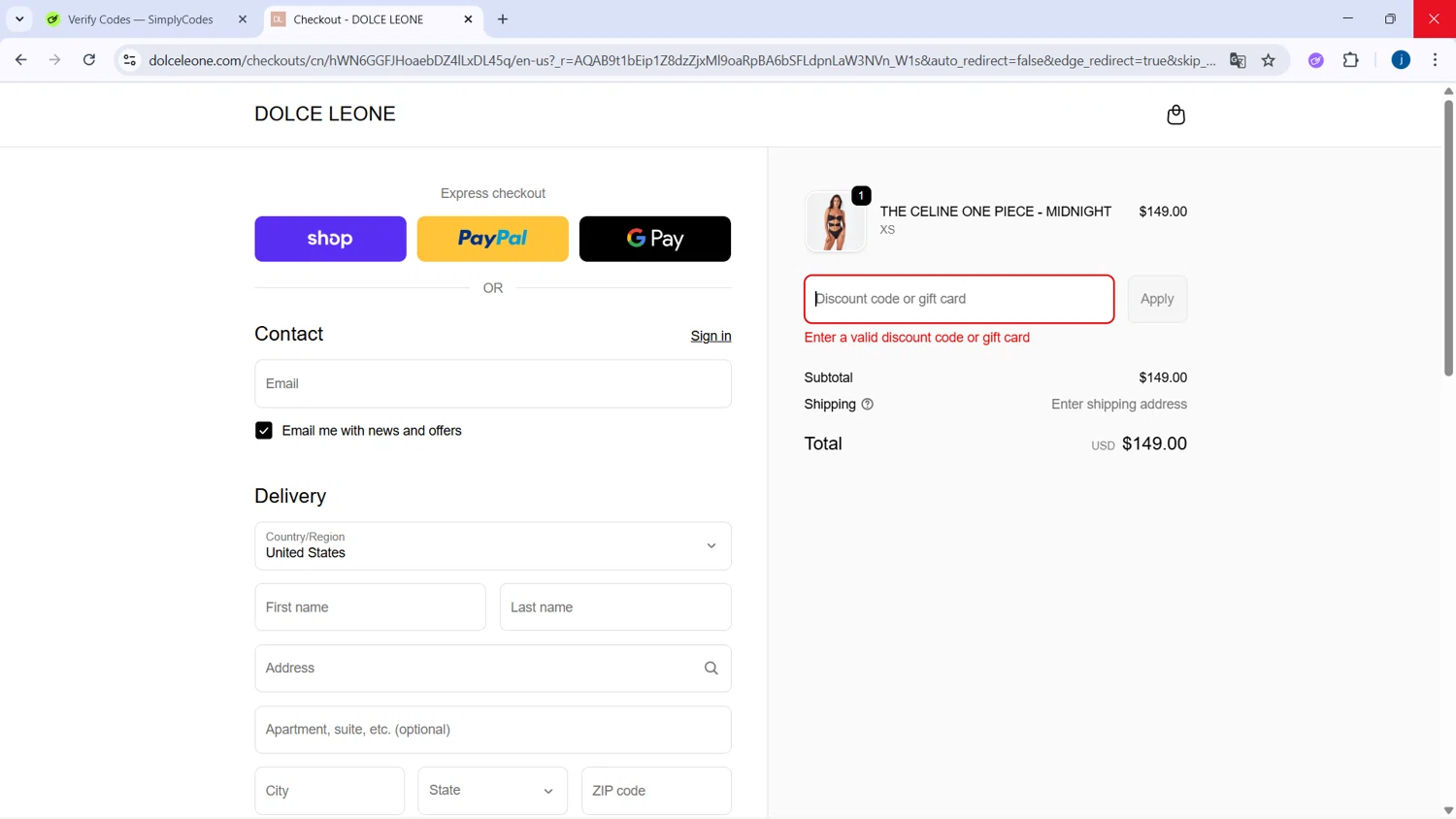Viewport: 1456px width, 819px height.
Task: Click the DOLCE LEONE store logo
Action: pyautogui.click(x=325, y=115)
